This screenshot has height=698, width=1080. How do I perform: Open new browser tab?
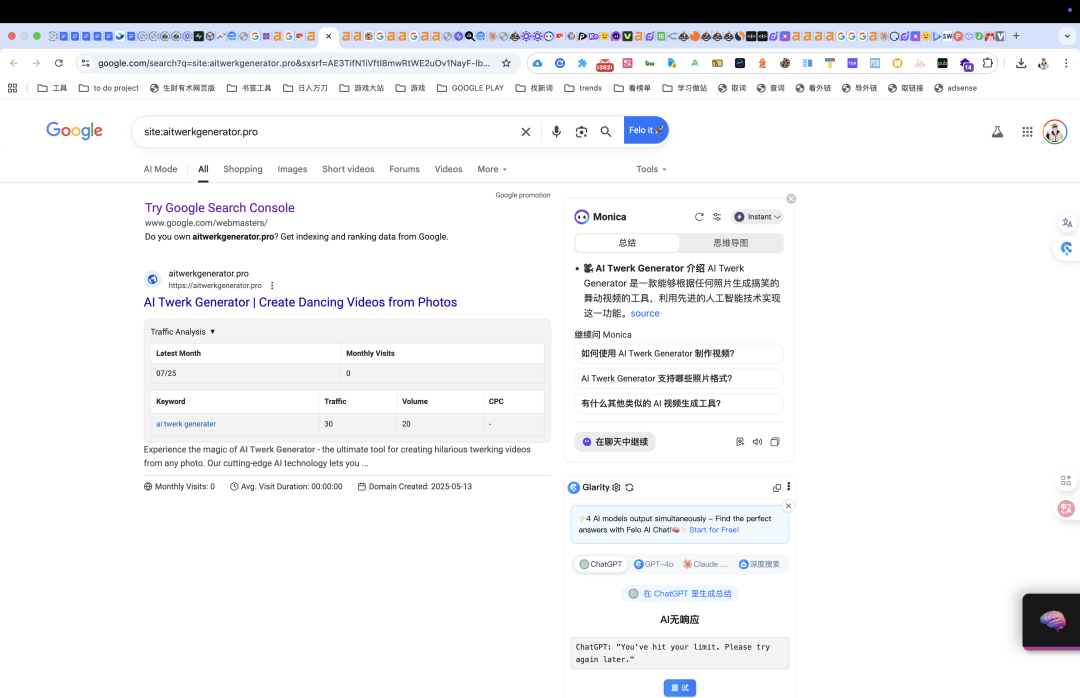[1016, 36]
